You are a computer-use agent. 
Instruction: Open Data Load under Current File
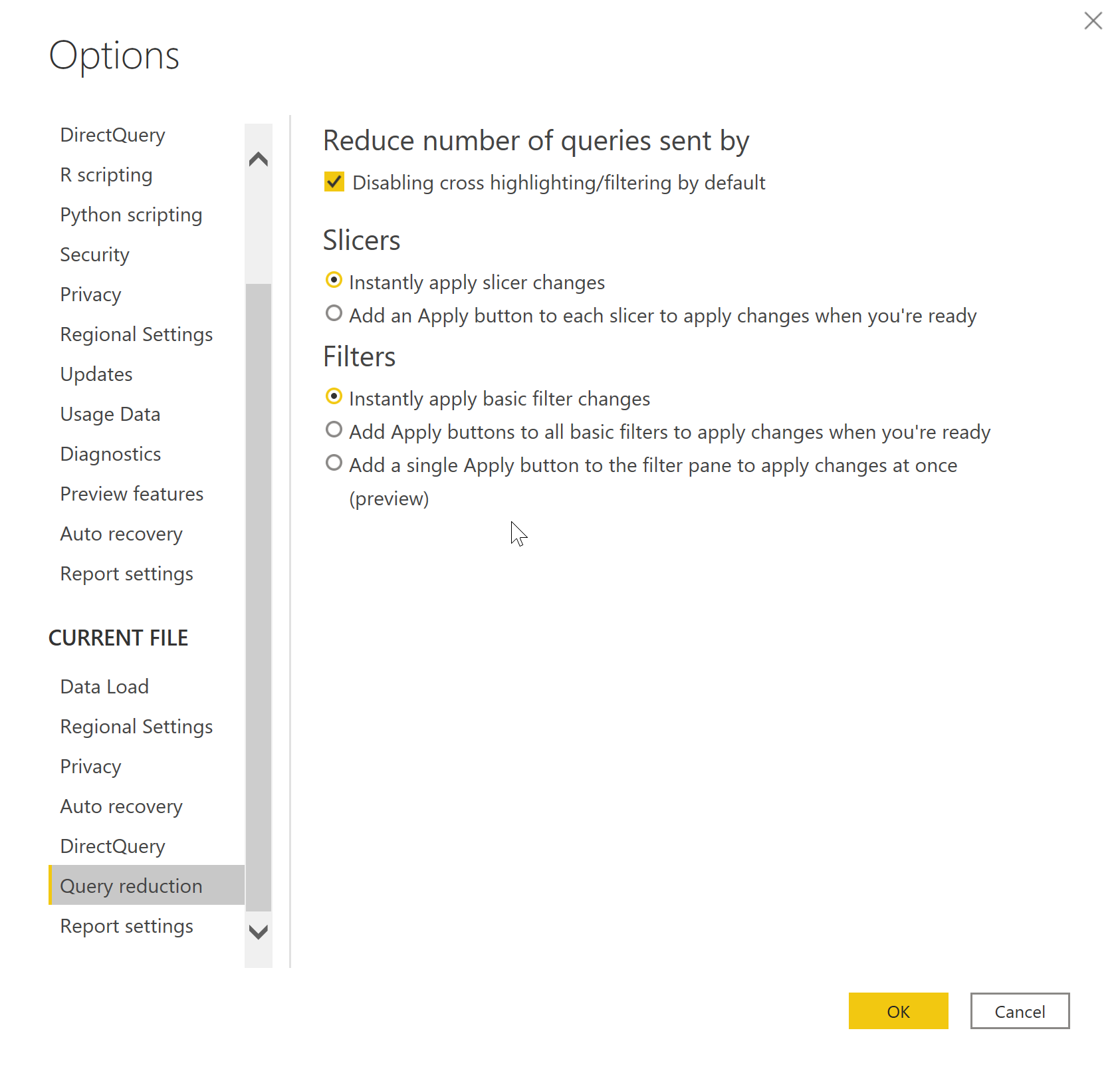tap(104, 687)
